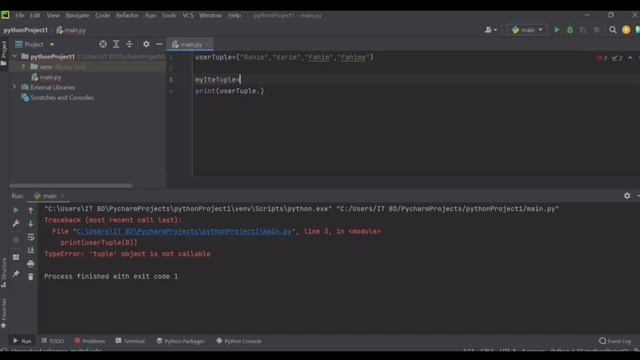Click wrench settings icon in Run panel
The image size is (640, 360).
tap(16, 223)
